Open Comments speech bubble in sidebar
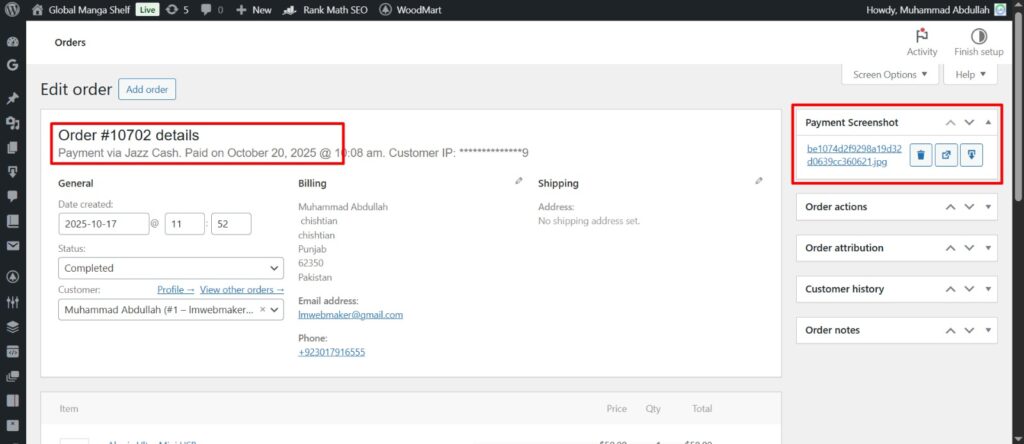Image resolution: width=1024 pixels, height=444 pixels. 12,197
